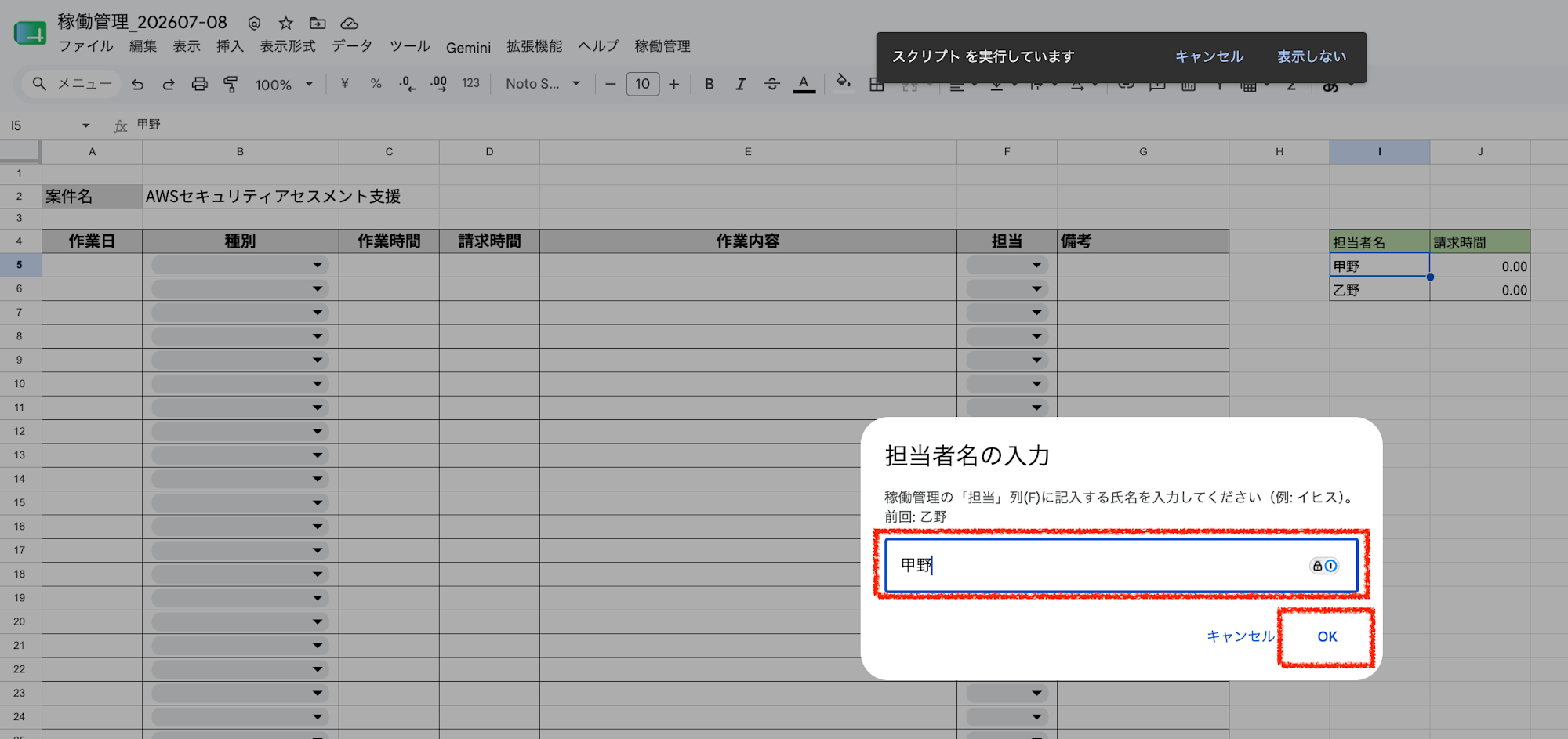Check the cloud save status icon
The height and width of the screenshot is (739, 1568).
350,23
